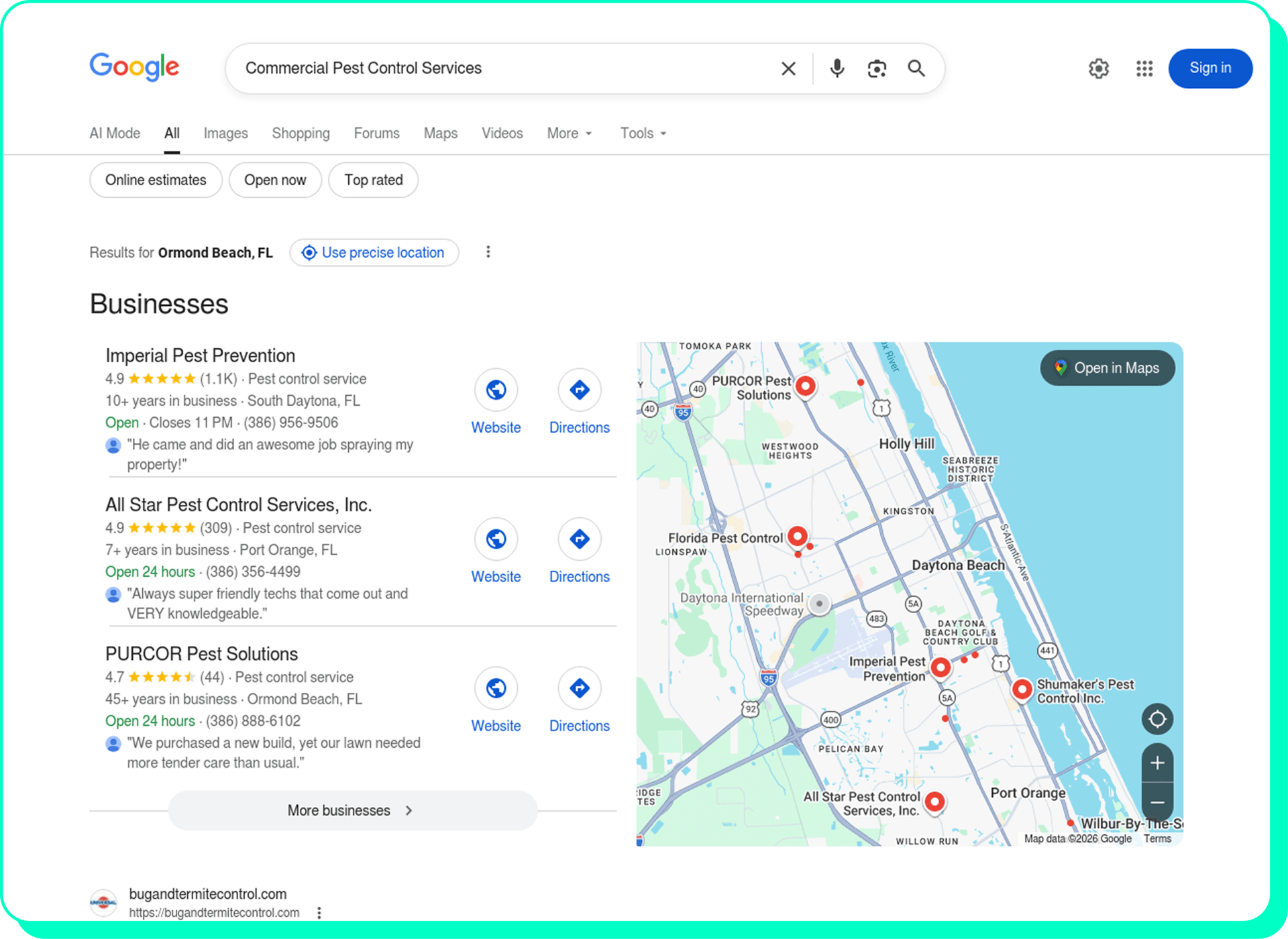Get directions to All Star Pest Control
The image size is (1288, 939).
(580, 539)
